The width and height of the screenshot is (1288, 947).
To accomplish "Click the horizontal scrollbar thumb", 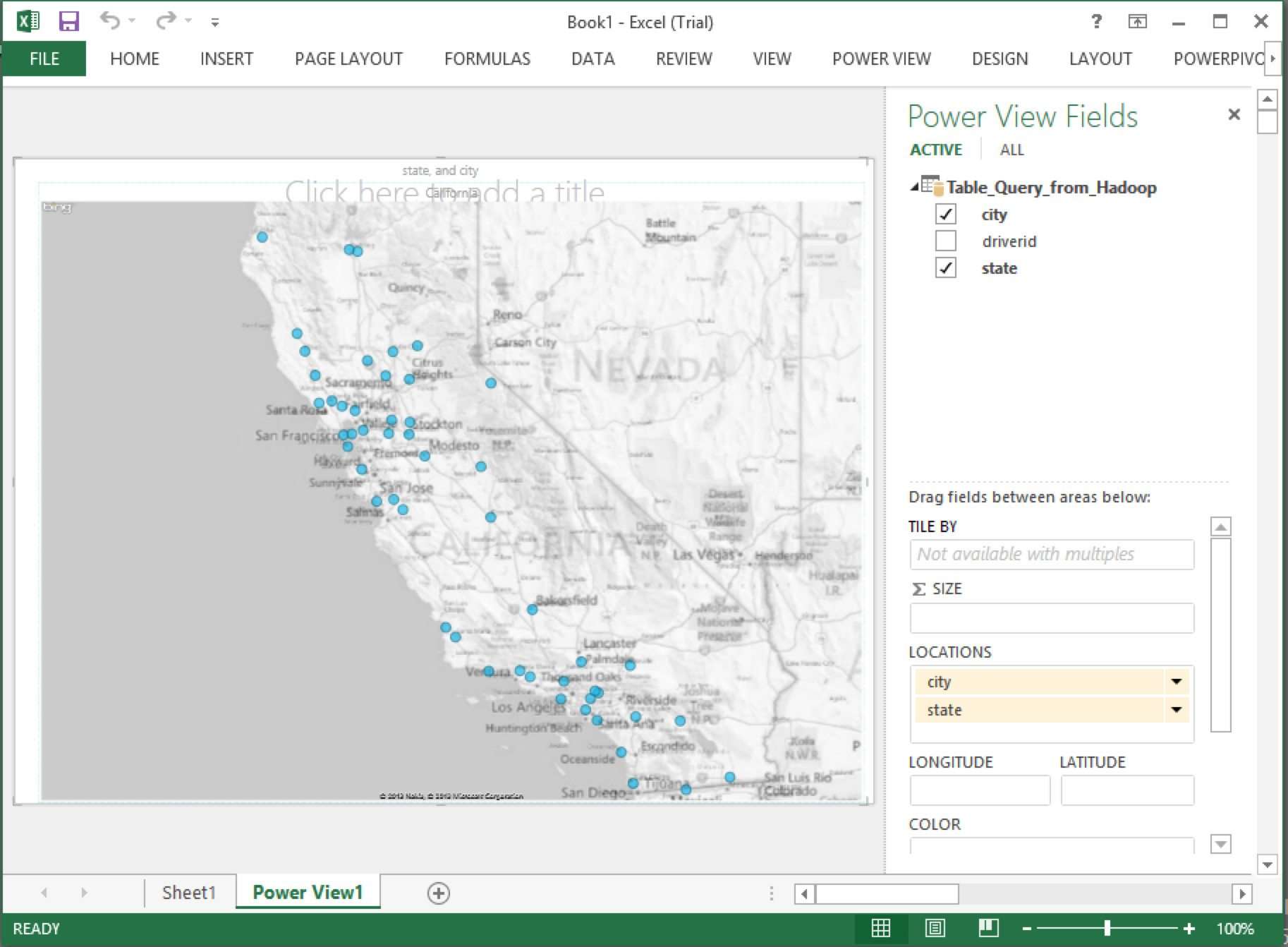I will pyautogui.click(x=887, y=894).
